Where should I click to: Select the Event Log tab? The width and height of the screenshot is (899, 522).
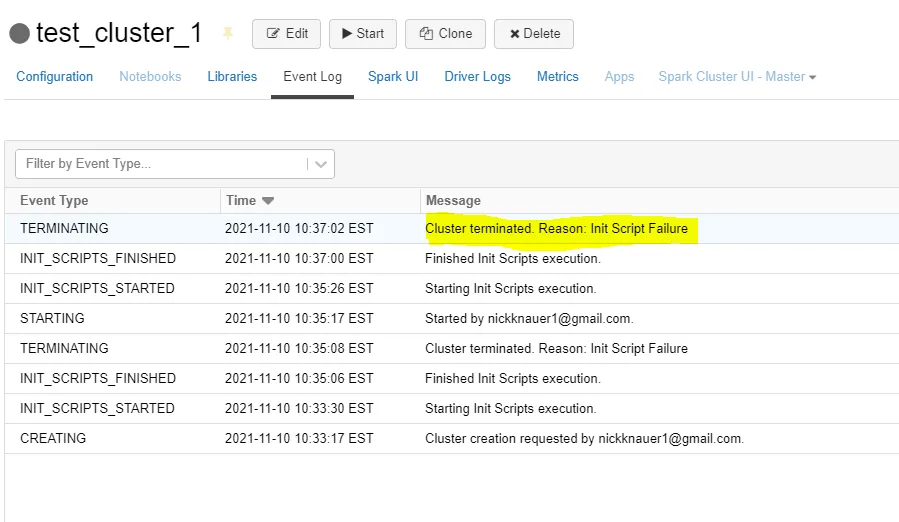click(x=312, y=77)
